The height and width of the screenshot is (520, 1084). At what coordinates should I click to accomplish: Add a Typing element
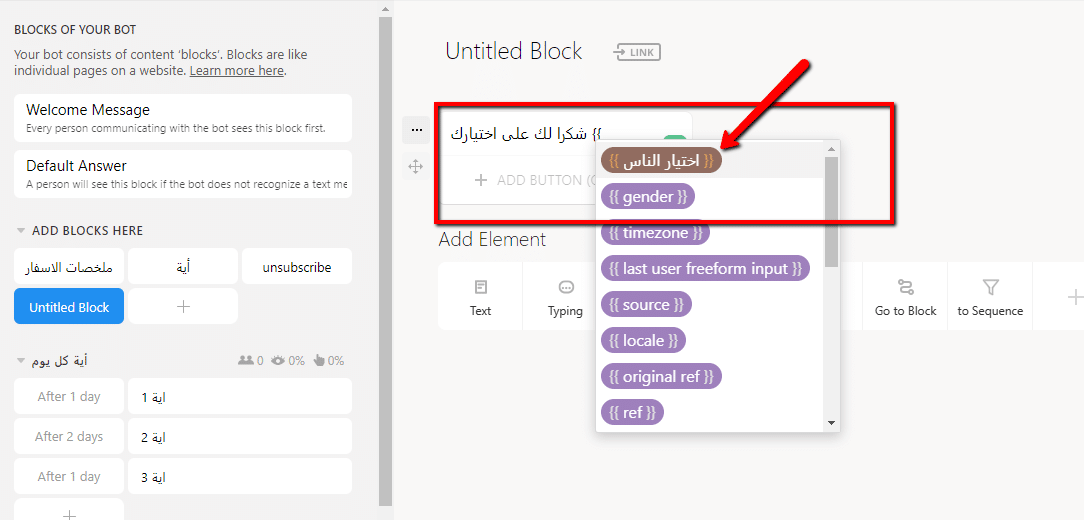click(565, 297)
